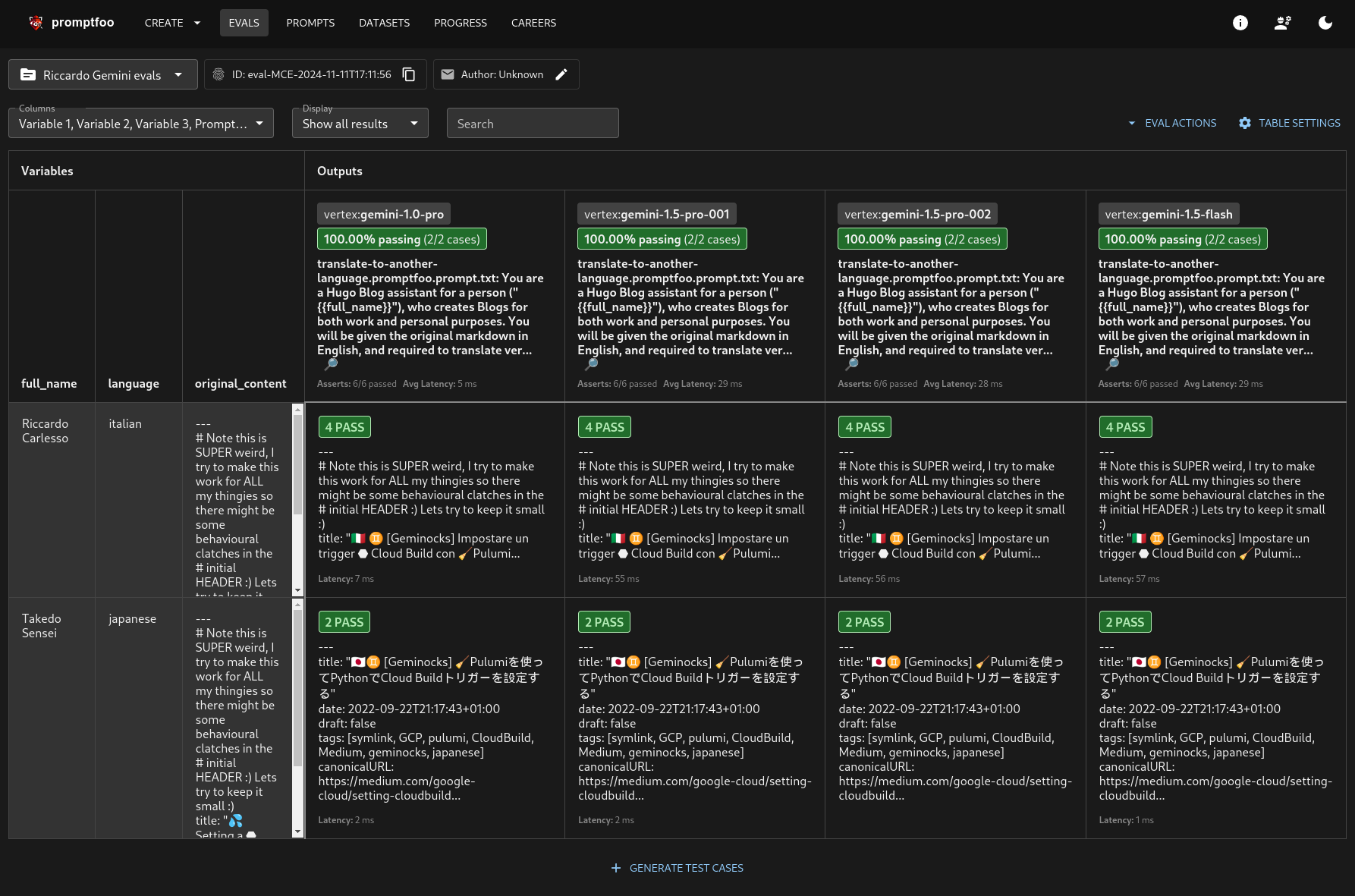Click the promptfoo logo icon
This screenshot has height=896, width=1355.
point(35,23)
